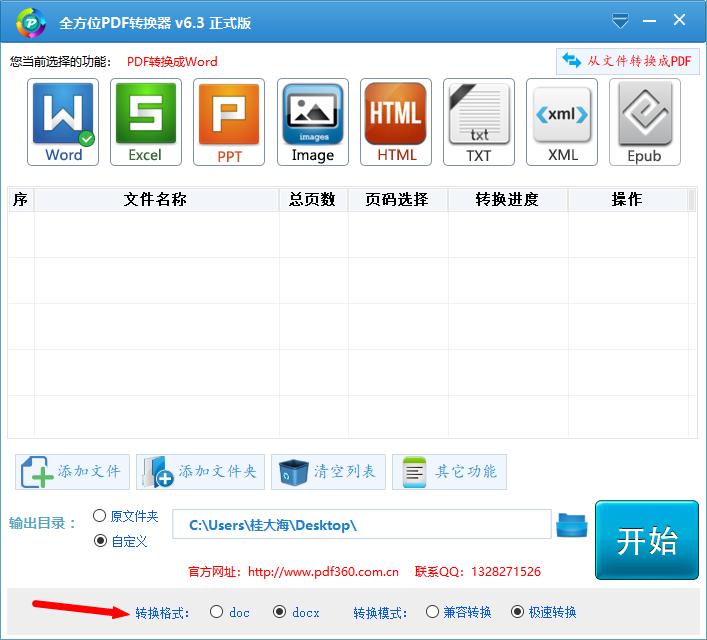Select 原文件夹 output option
The image size is (707, 640).
click(125, 516)
